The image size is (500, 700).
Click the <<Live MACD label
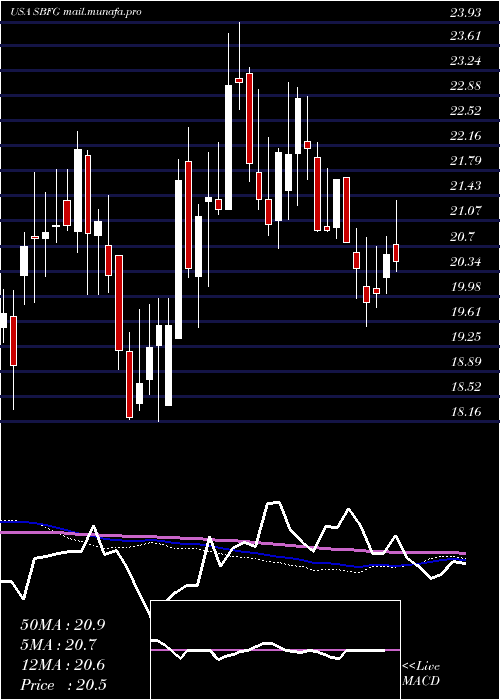421,674
